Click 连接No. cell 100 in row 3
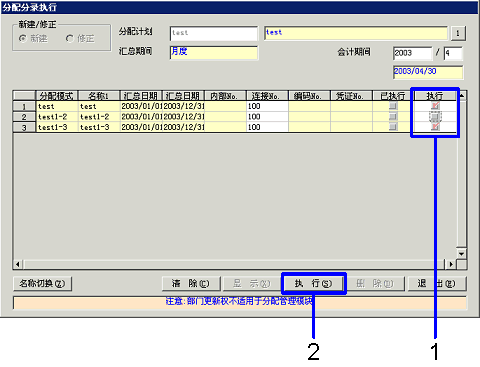Viewport: 480px width, 367px height. pyautogui.click(x=267, y=127)
